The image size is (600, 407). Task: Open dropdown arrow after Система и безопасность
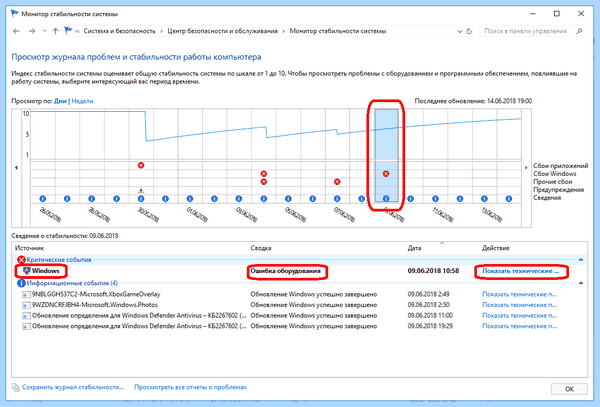161,31
